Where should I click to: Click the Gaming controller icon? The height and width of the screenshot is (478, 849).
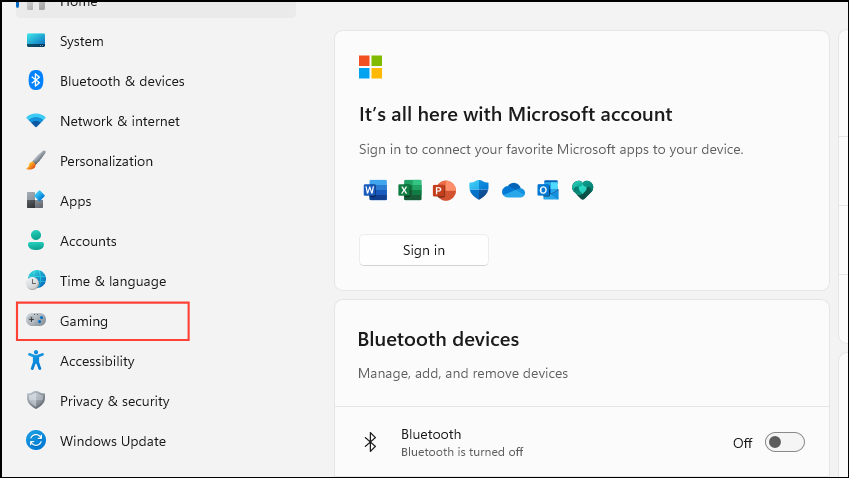click(36, 320)
